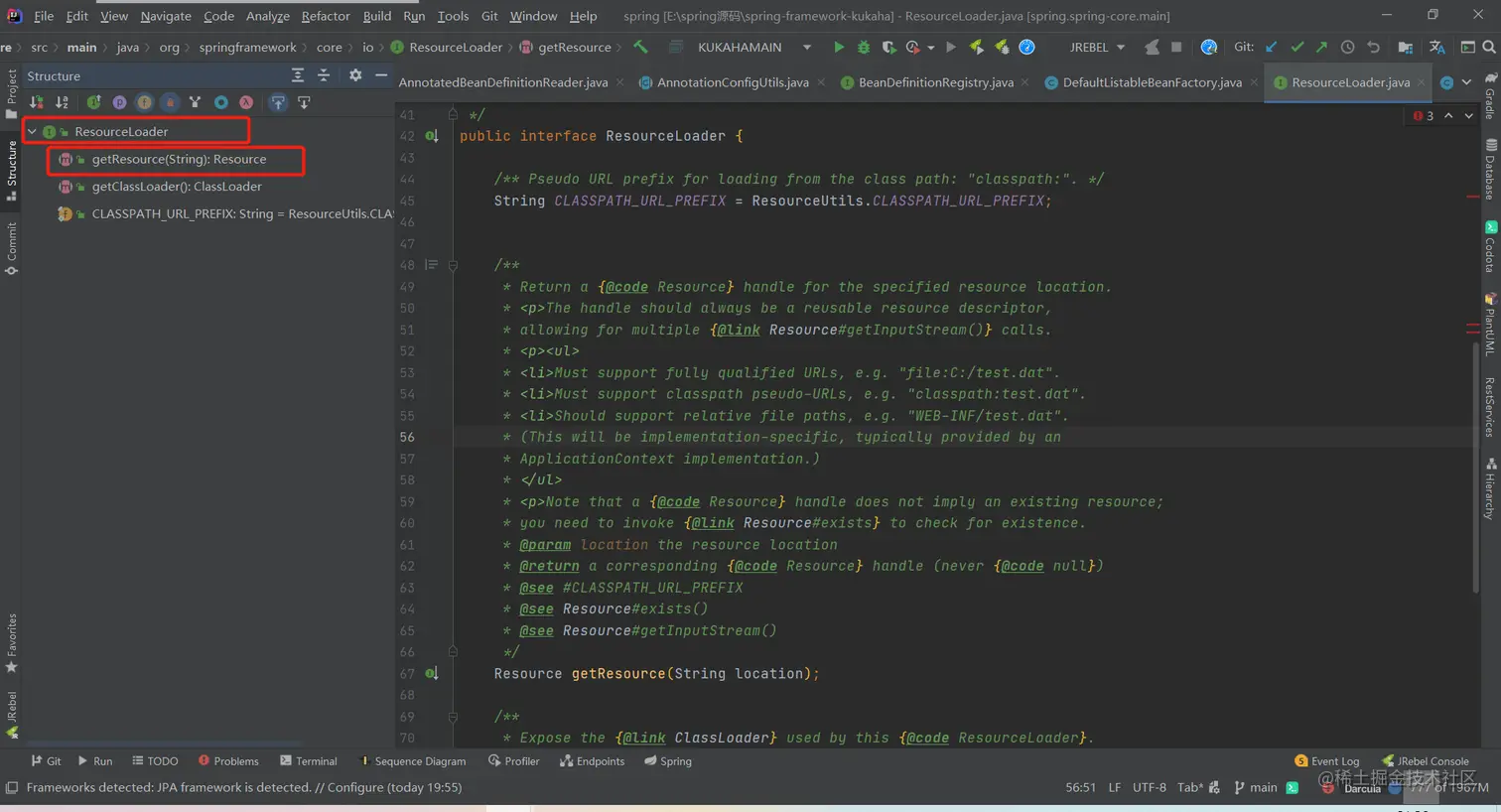Open the Refactor menu
Screen dimensions: 1501x812
click(x=326, y=16)
